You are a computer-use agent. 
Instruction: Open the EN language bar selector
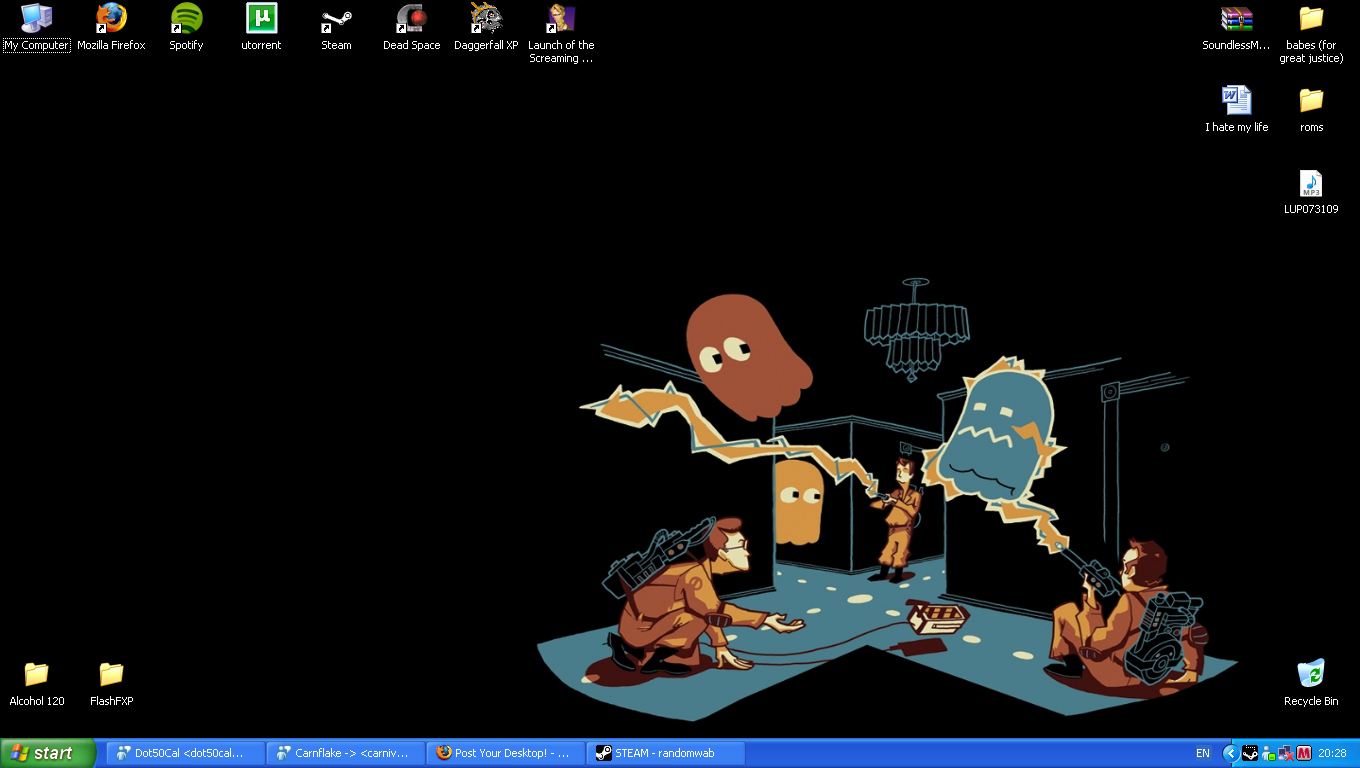point(1202,753)
